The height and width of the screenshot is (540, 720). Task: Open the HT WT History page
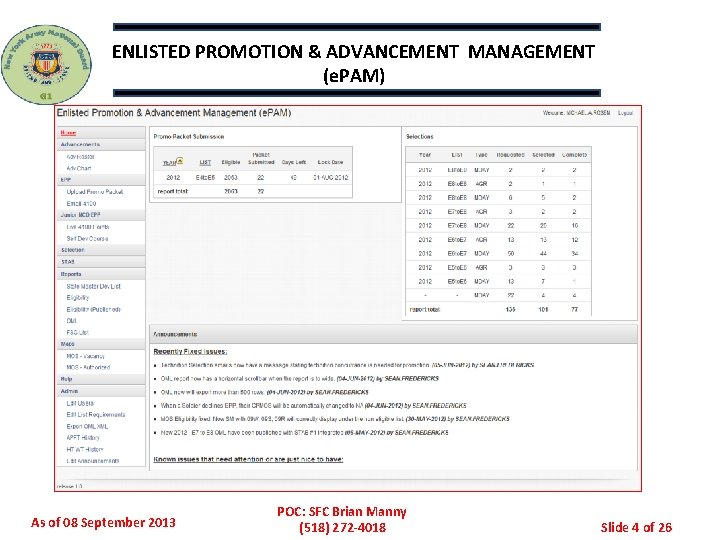click(x=85, y=449)
